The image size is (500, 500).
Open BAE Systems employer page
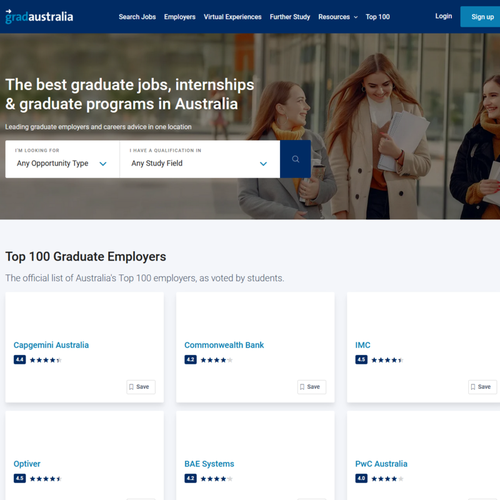click(x=209, y=464)
